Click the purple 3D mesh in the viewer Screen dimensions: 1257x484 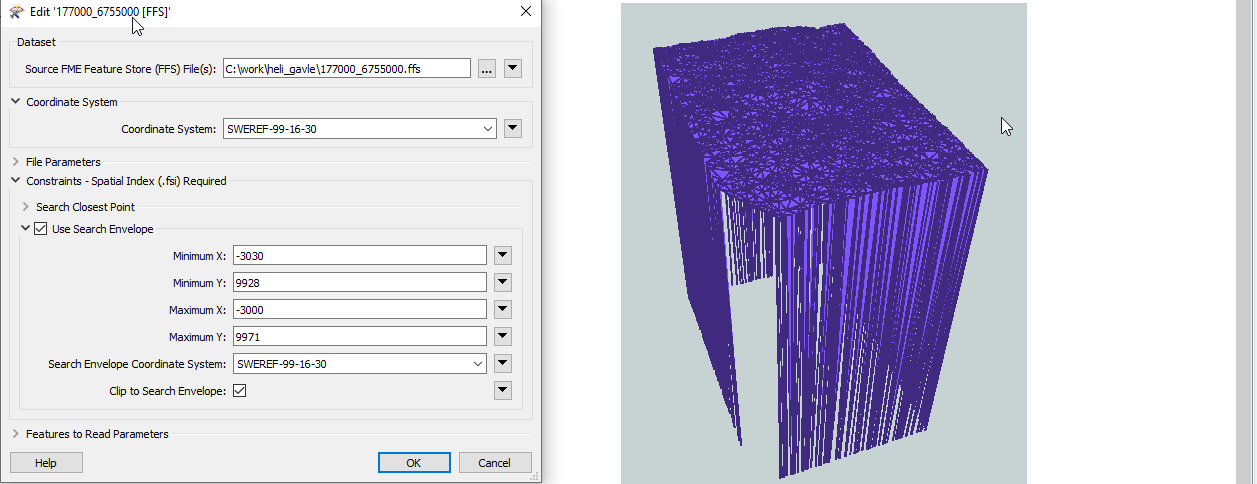coord(820,250)
